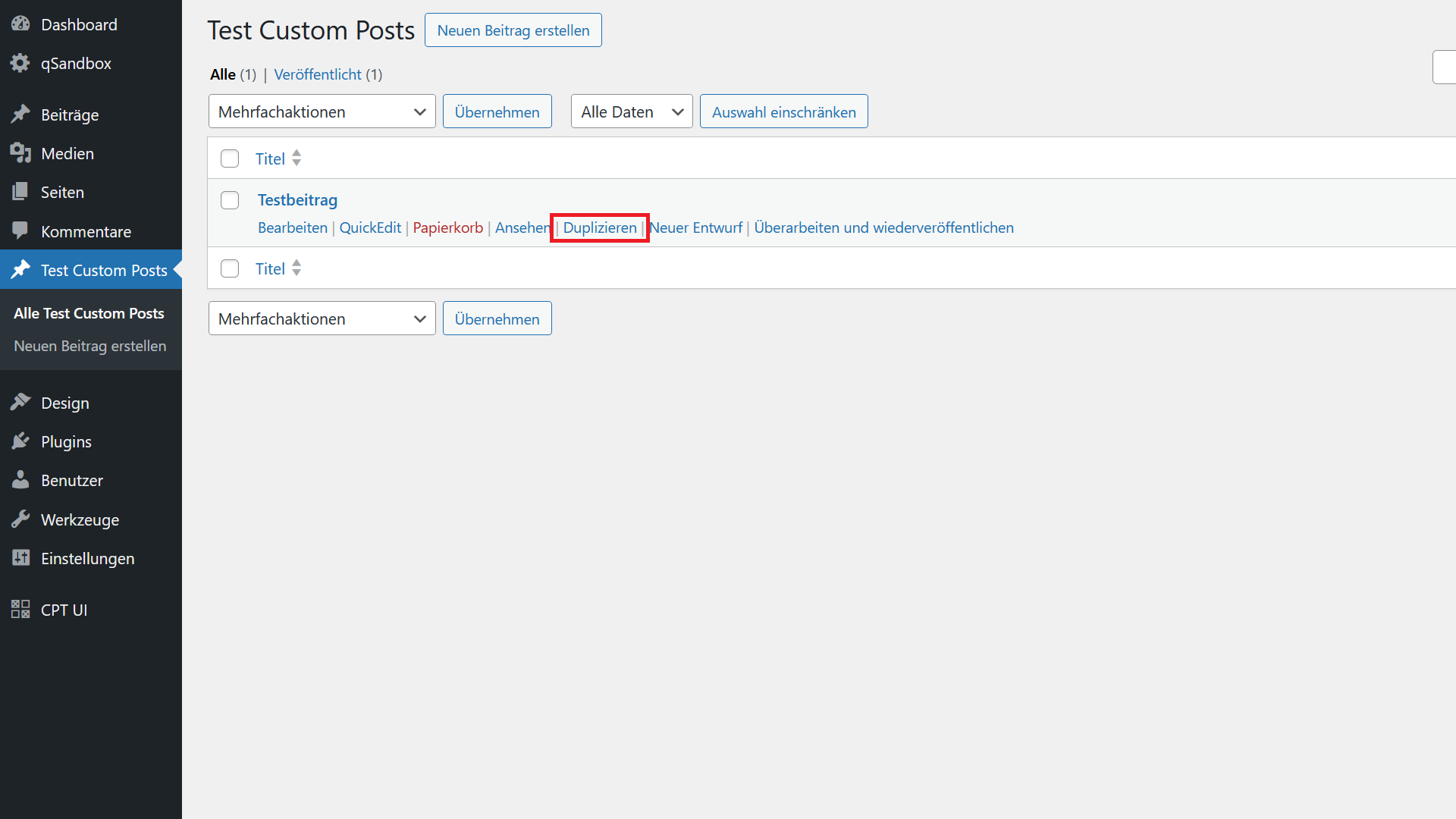Click the Auswahl einschränken button

pos(784,111)
